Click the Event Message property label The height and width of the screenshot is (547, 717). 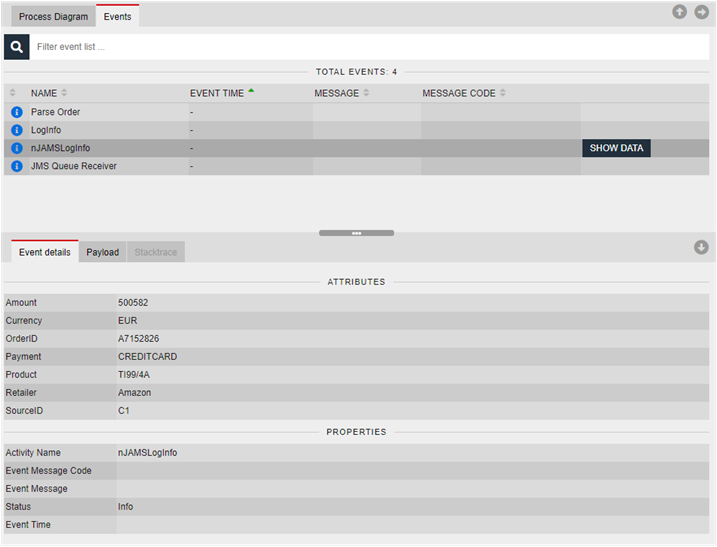37,489
